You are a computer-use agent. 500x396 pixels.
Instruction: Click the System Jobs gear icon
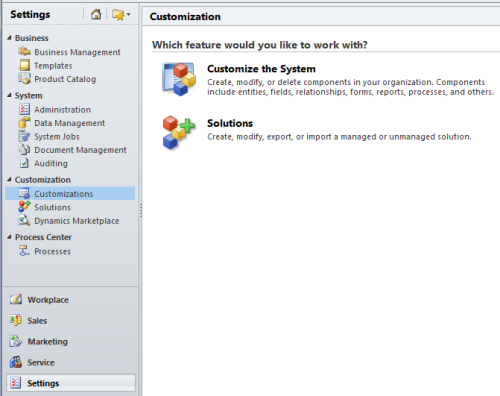click(x=25, y=136)
